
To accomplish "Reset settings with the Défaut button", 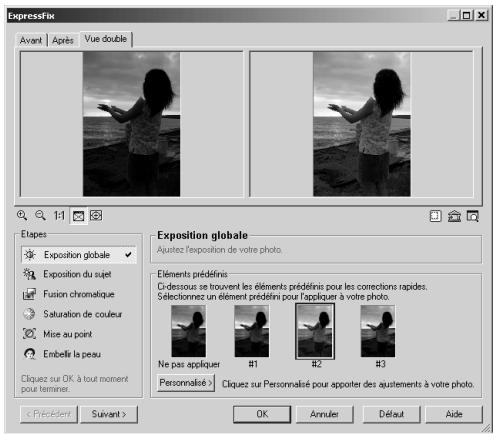I will (x=391, y=414).
